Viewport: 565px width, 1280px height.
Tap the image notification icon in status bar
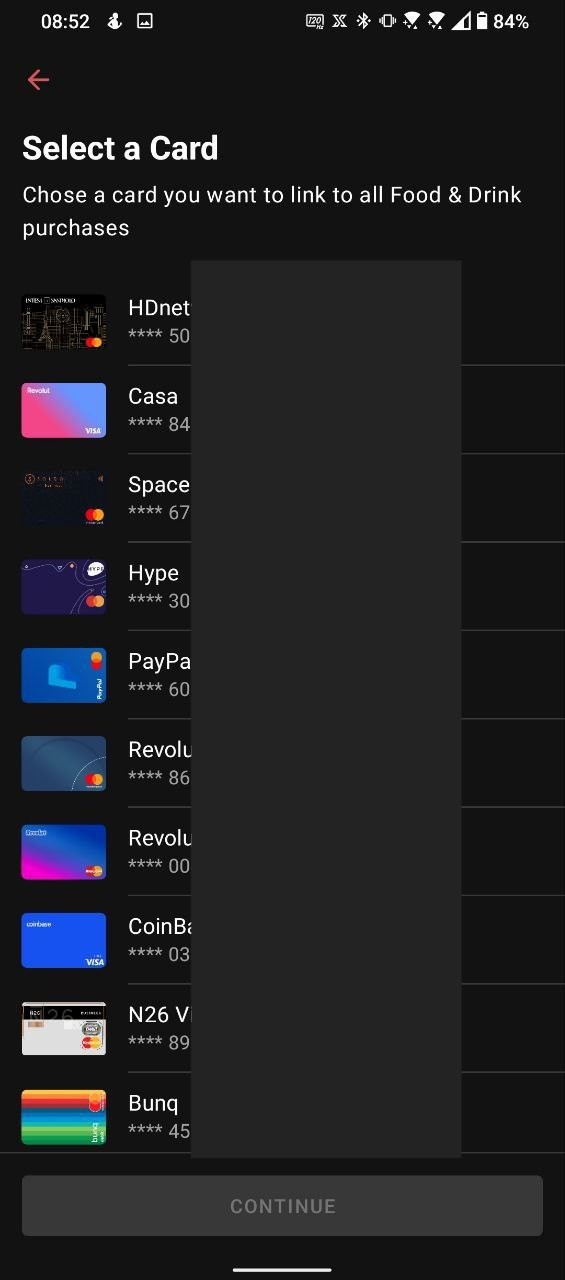click(145, 21)
